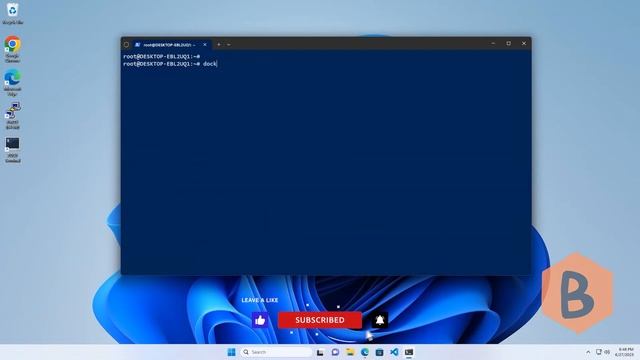640x360 pixels.
Task: Minimize the terminal window
Action: point(493,43)
